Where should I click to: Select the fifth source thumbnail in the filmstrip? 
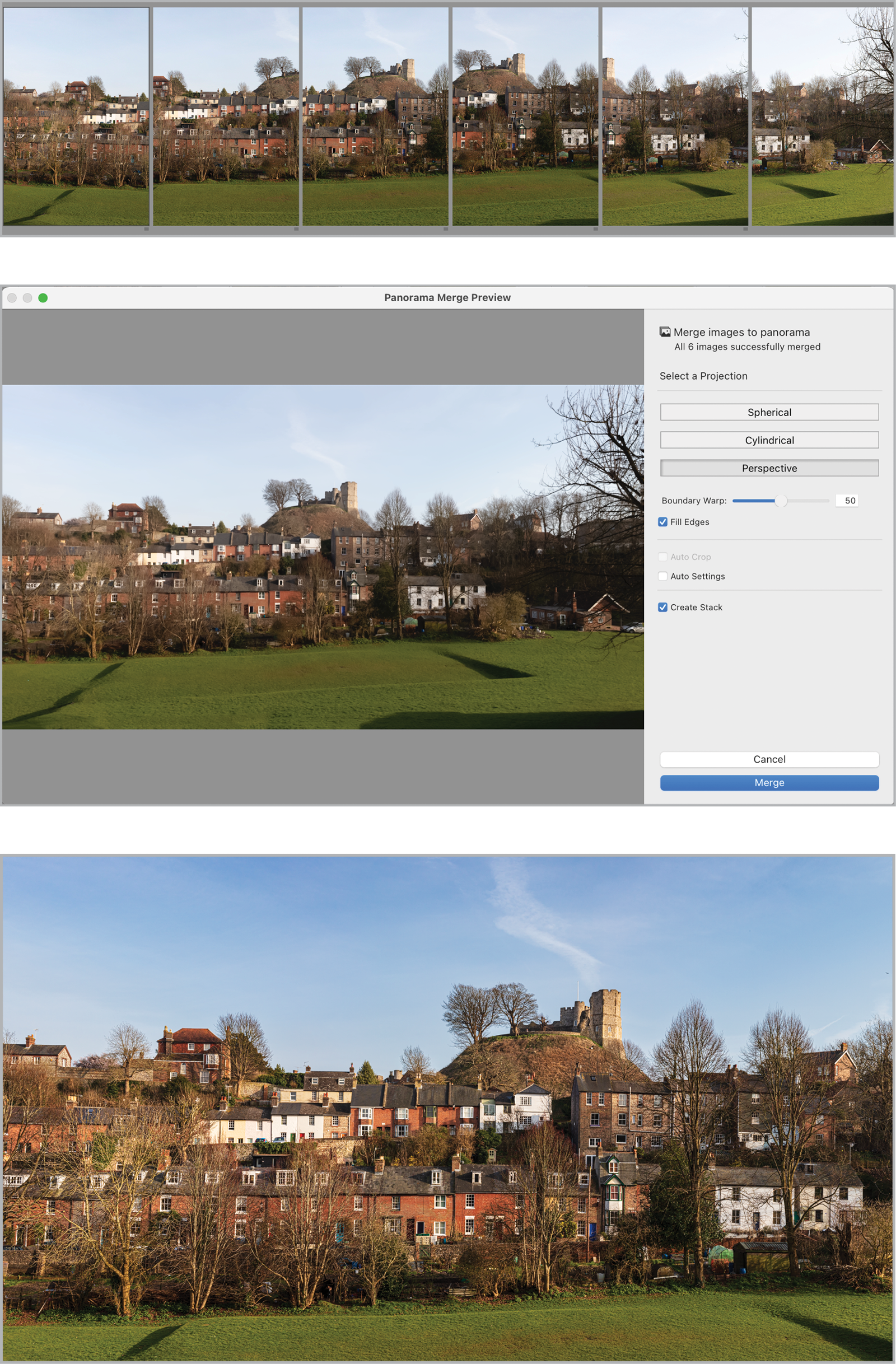[x=675, y=116]
